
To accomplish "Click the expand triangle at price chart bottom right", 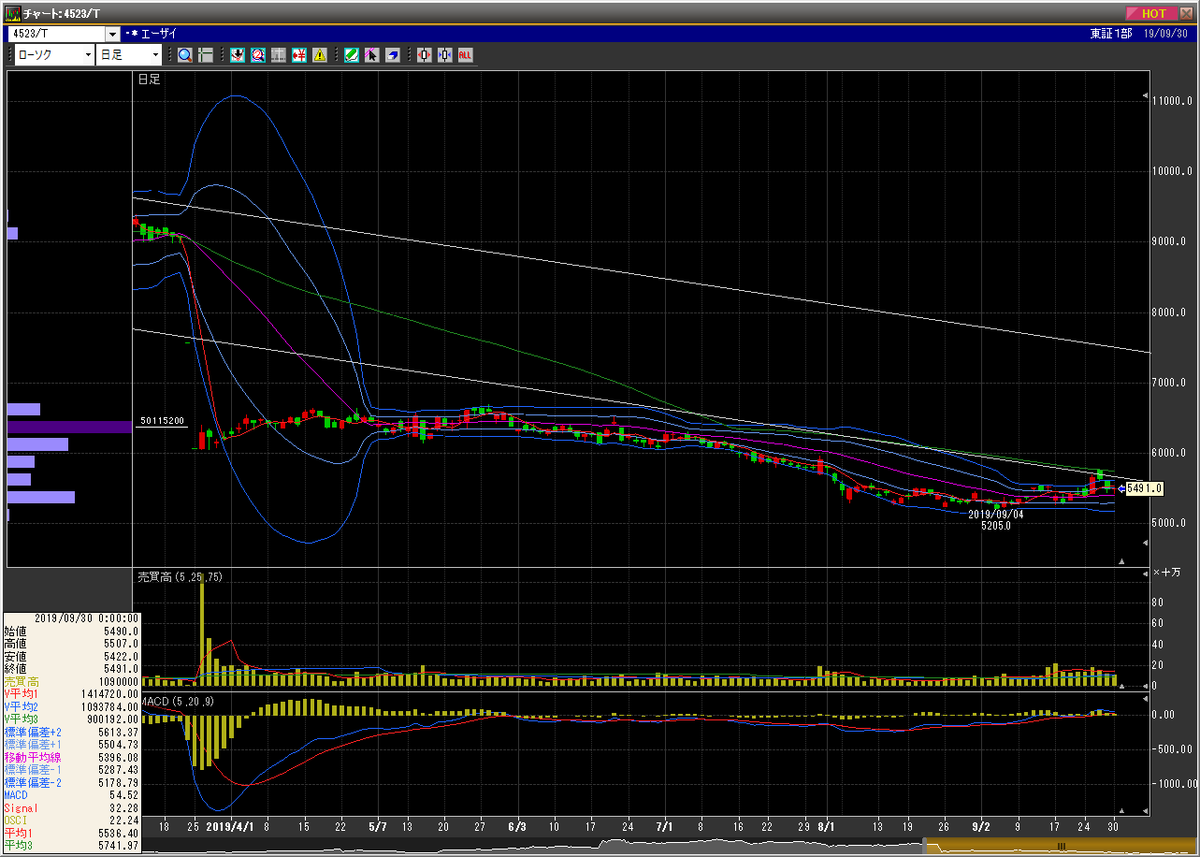I will [1121, 561].
